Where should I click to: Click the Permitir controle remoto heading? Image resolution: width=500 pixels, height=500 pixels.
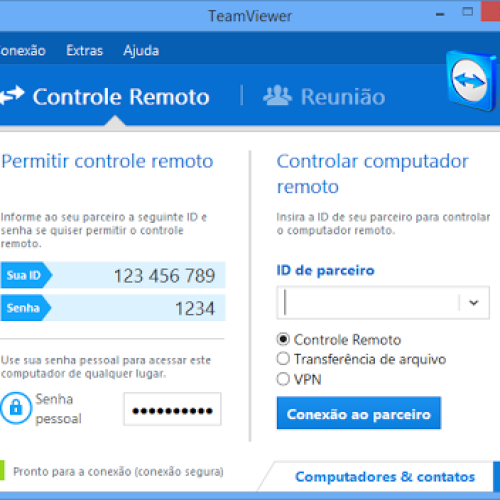coord(107,161)
